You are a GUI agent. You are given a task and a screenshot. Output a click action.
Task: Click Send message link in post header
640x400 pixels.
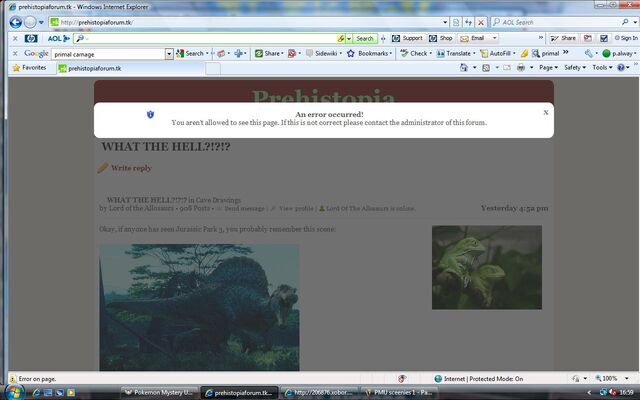[x=244, y=209]
